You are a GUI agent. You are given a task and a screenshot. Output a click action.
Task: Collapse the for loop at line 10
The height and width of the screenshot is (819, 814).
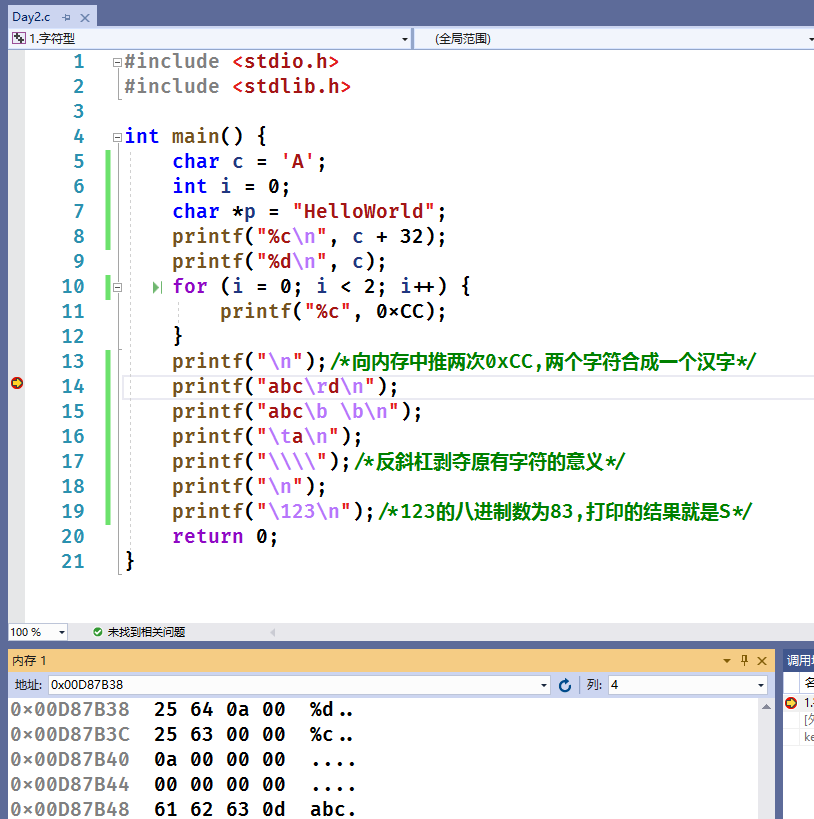click(117, 287)
